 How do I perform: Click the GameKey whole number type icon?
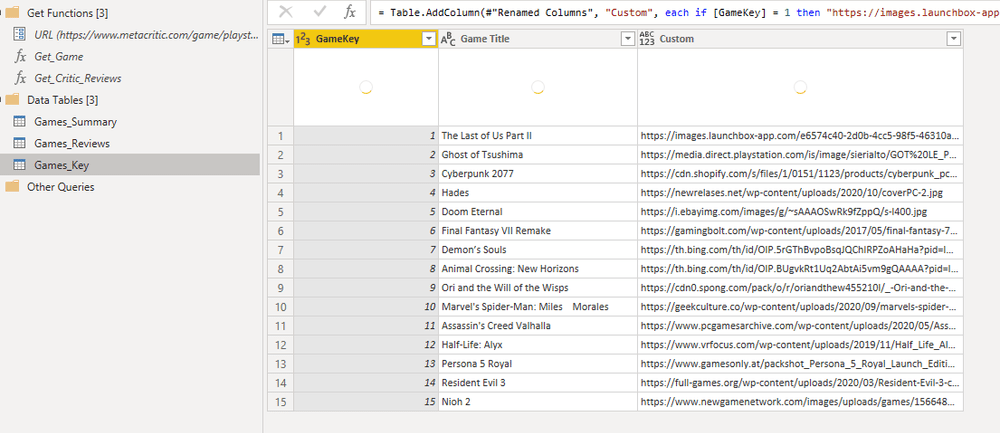point(304,39)
